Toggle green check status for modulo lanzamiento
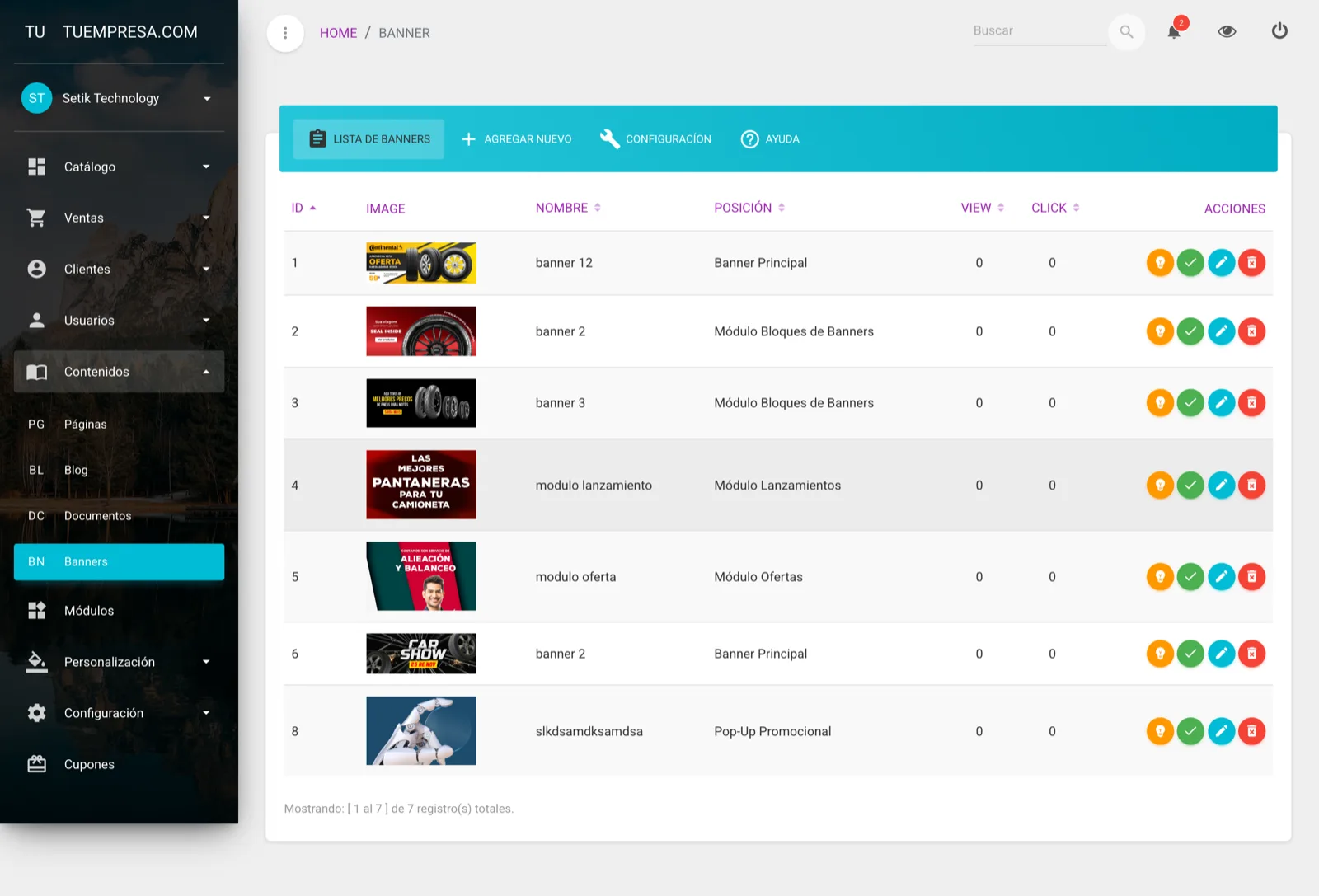 point(1190,486)
